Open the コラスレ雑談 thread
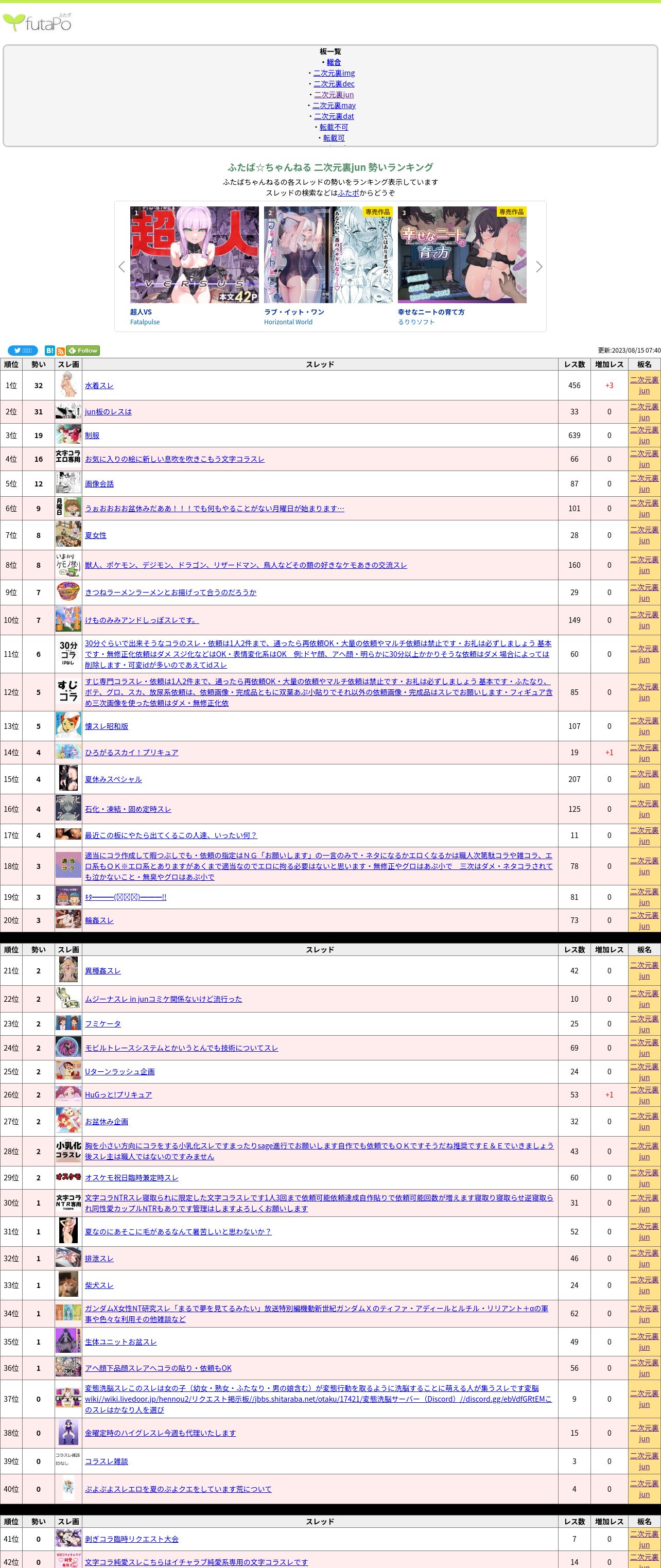This screenshot has height=1568, width=661. (107, 1461)
